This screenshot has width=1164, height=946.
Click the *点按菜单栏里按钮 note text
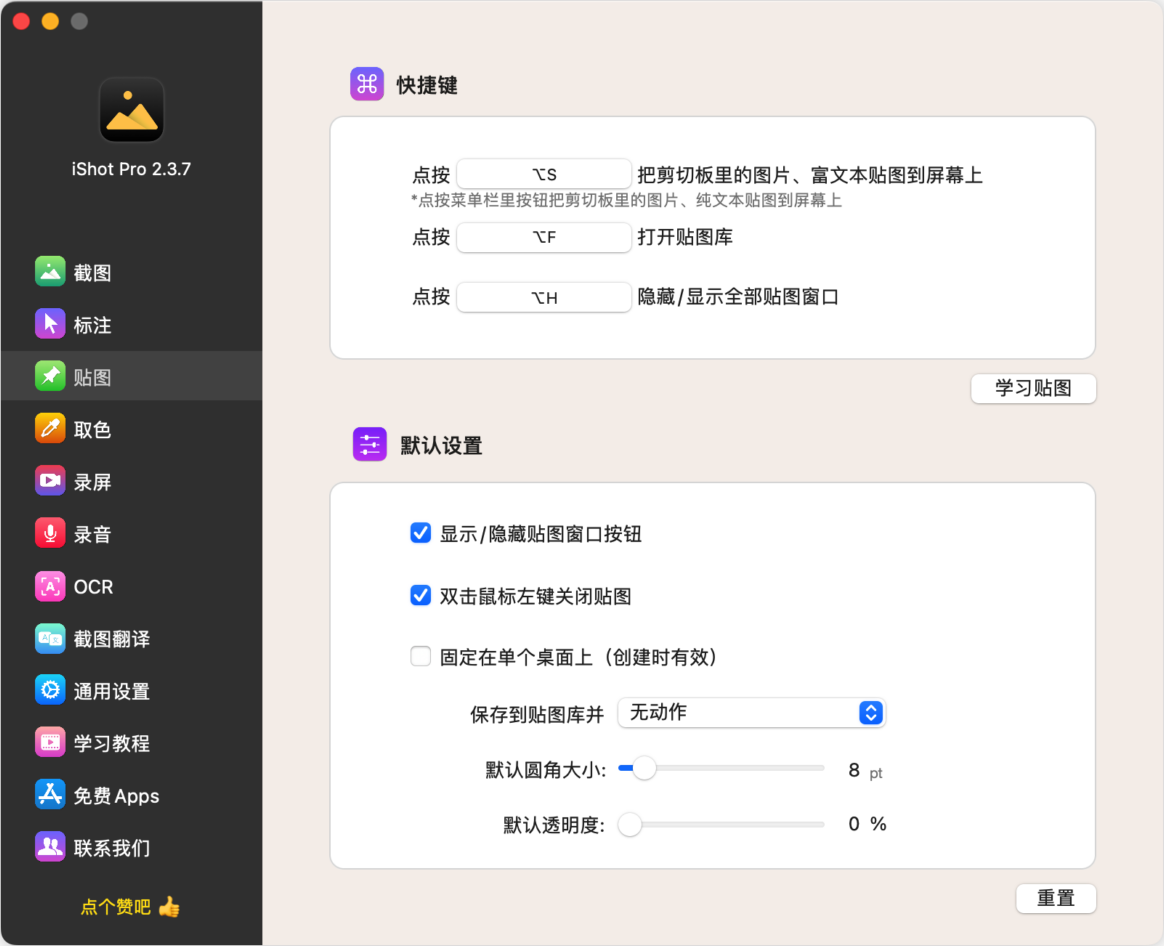pyautogui.click(x=626, y=200)
